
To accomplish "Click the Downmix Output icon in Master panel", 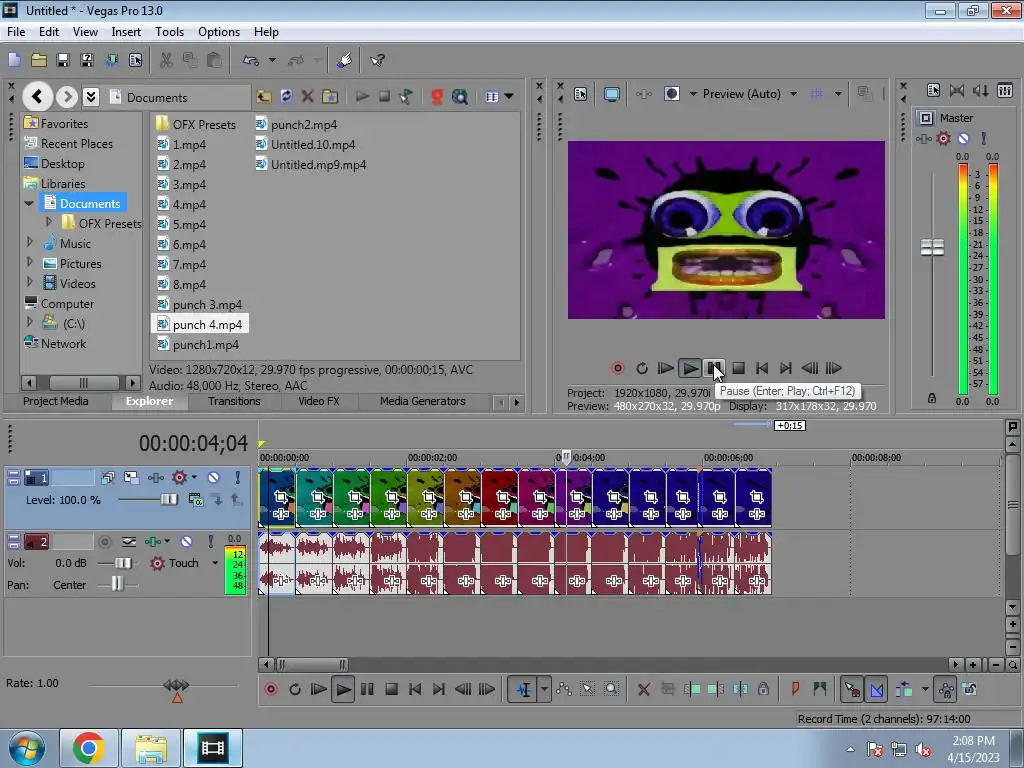I will click(x=957, y=90).
